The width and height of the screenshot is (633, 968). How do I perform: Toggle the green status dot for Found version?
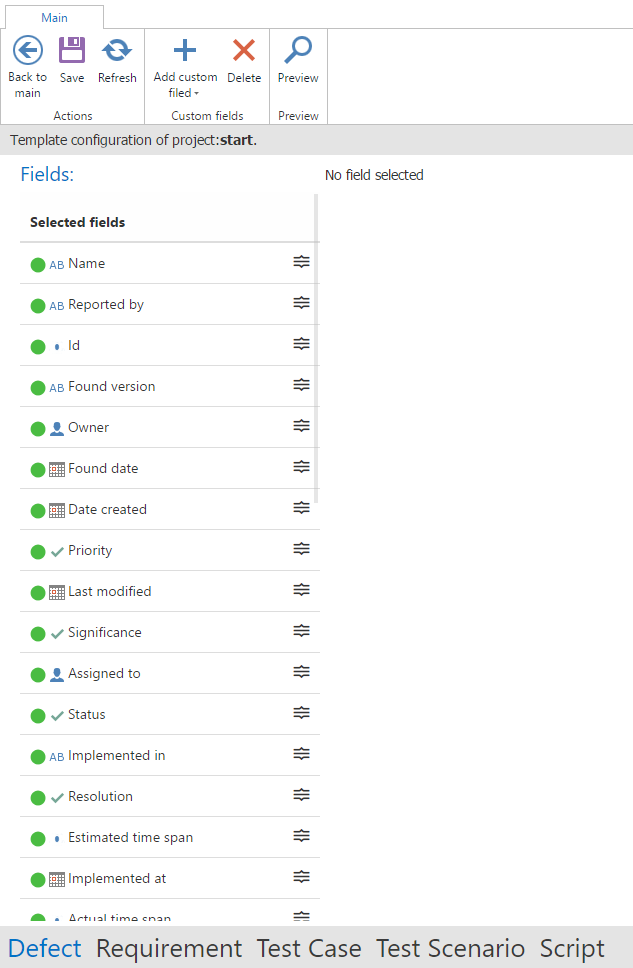(38, 388)
